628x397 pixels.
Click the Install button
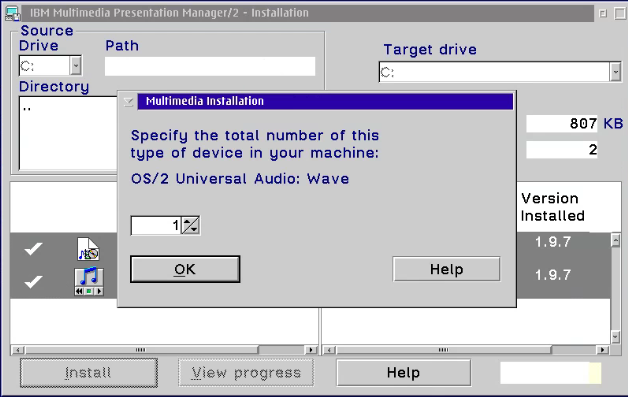point(89,373)
